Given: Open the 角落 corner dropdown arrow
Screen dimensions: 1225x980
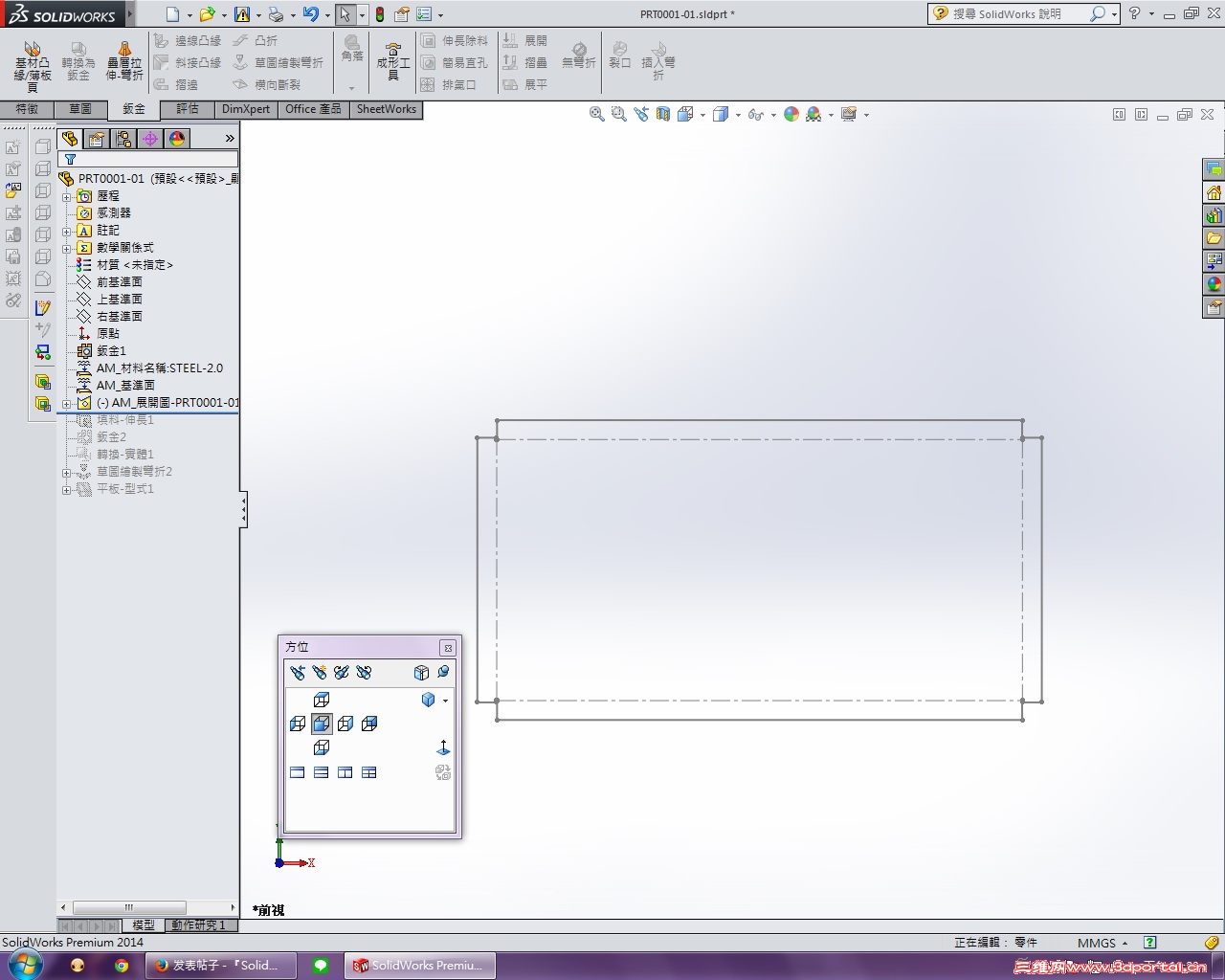Looking at the screenshot, I should click(x=352, y=88).
